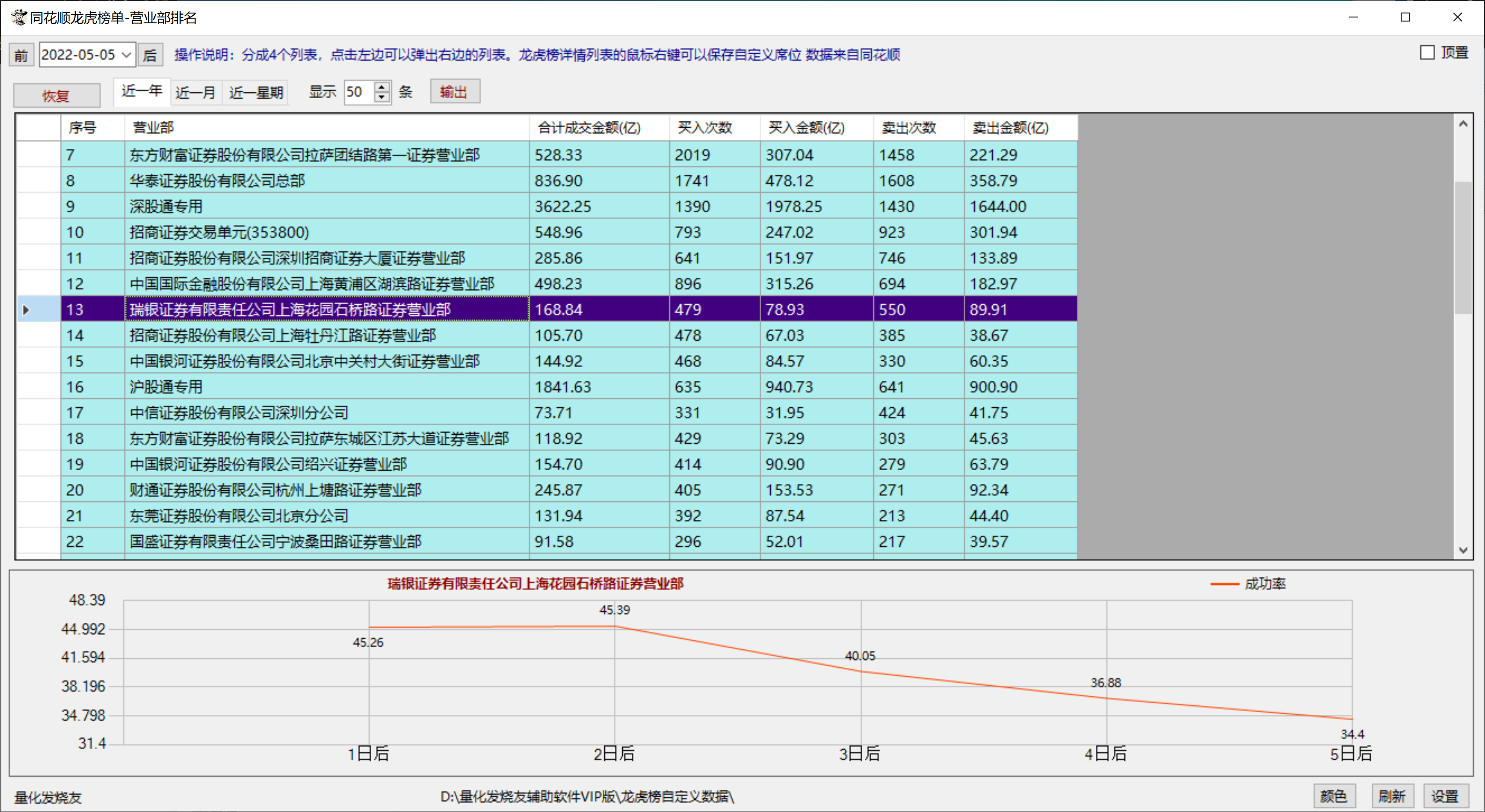Viewport: 1485px width, 812px height.
Task: Switch to the 近一星期 tab
Action: [x=256, y=92]
